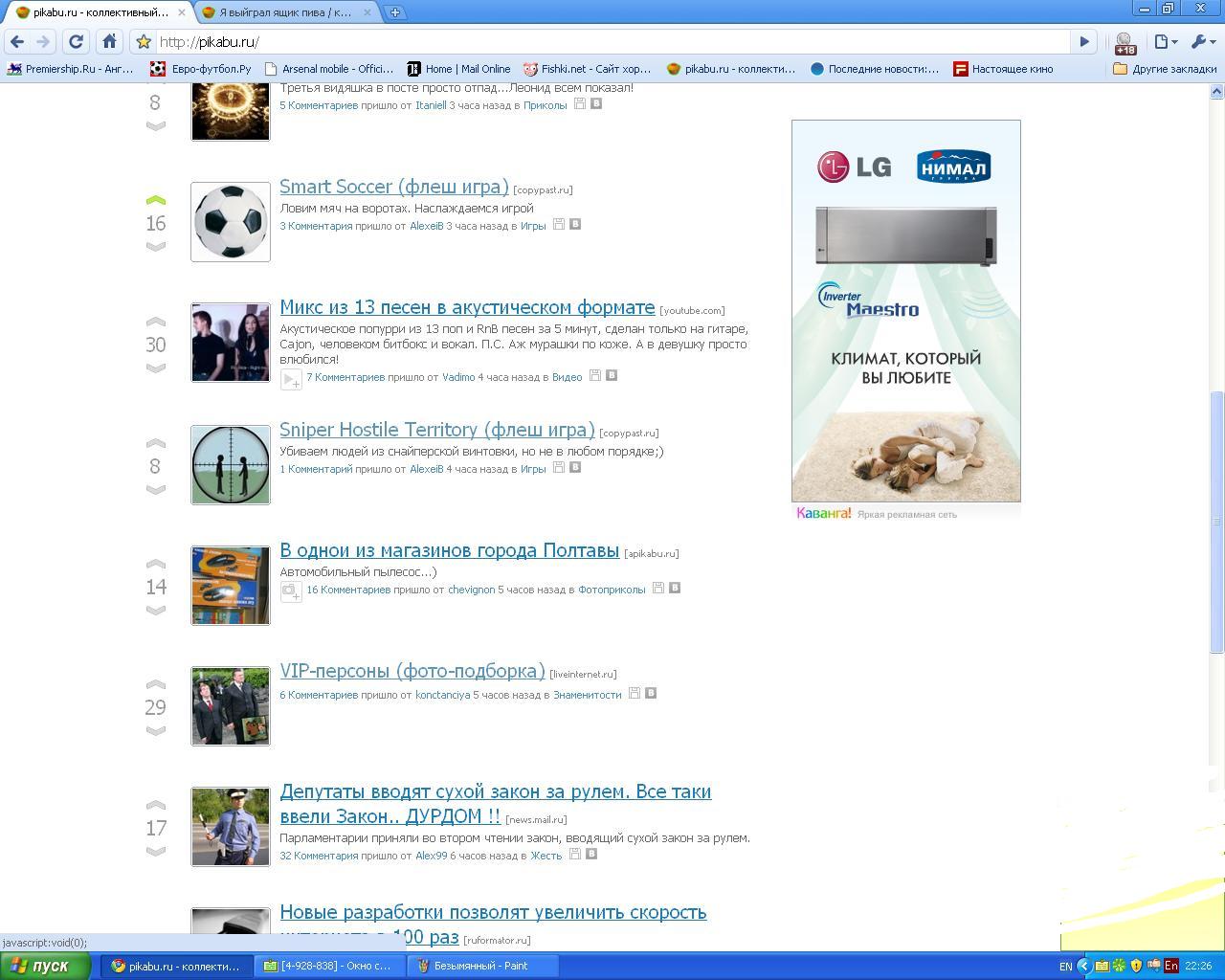Viewport: 1225px width, 980px height.
Task: Click the Windows пуск Start button
Action: pyautogui.click(x=46, y=966)
